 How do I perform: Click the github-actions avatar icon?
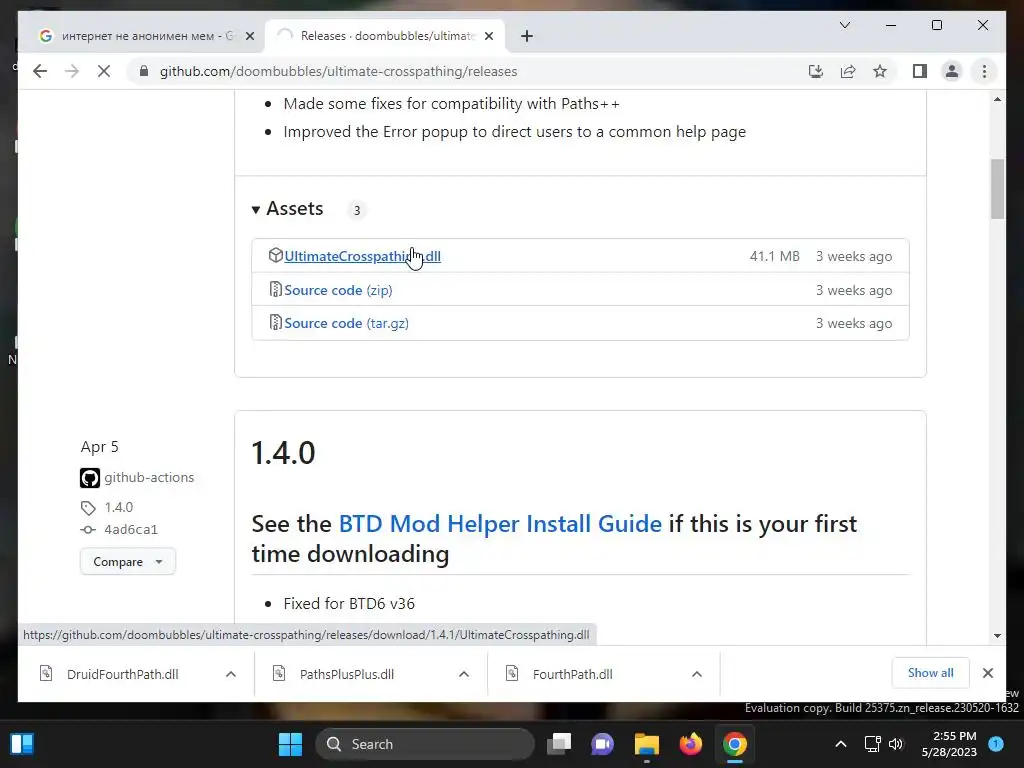pyautogui.click(x=90, y=478)
